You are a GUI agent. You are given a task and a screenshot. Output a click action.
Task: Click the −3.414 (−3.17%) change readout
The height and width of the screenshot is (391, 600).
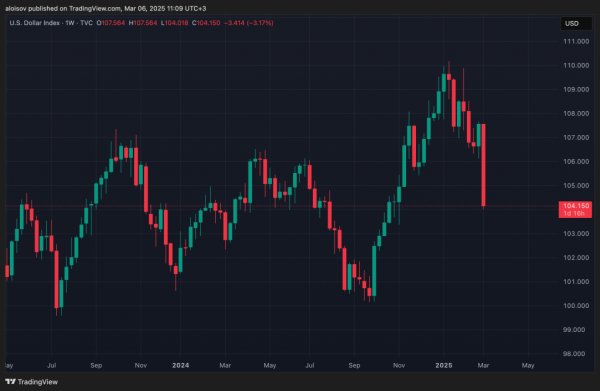click(249, 23)
